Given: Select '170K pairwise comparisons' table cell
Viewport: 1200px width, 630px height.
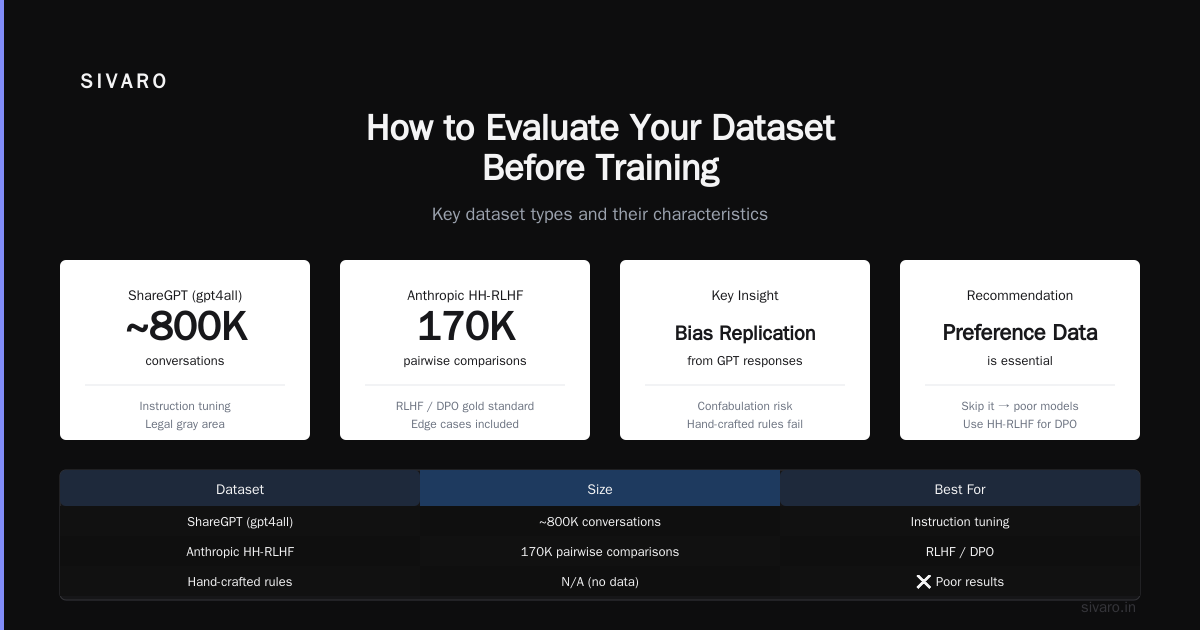Looking at the screenshot, I should [x=600, y=552].
